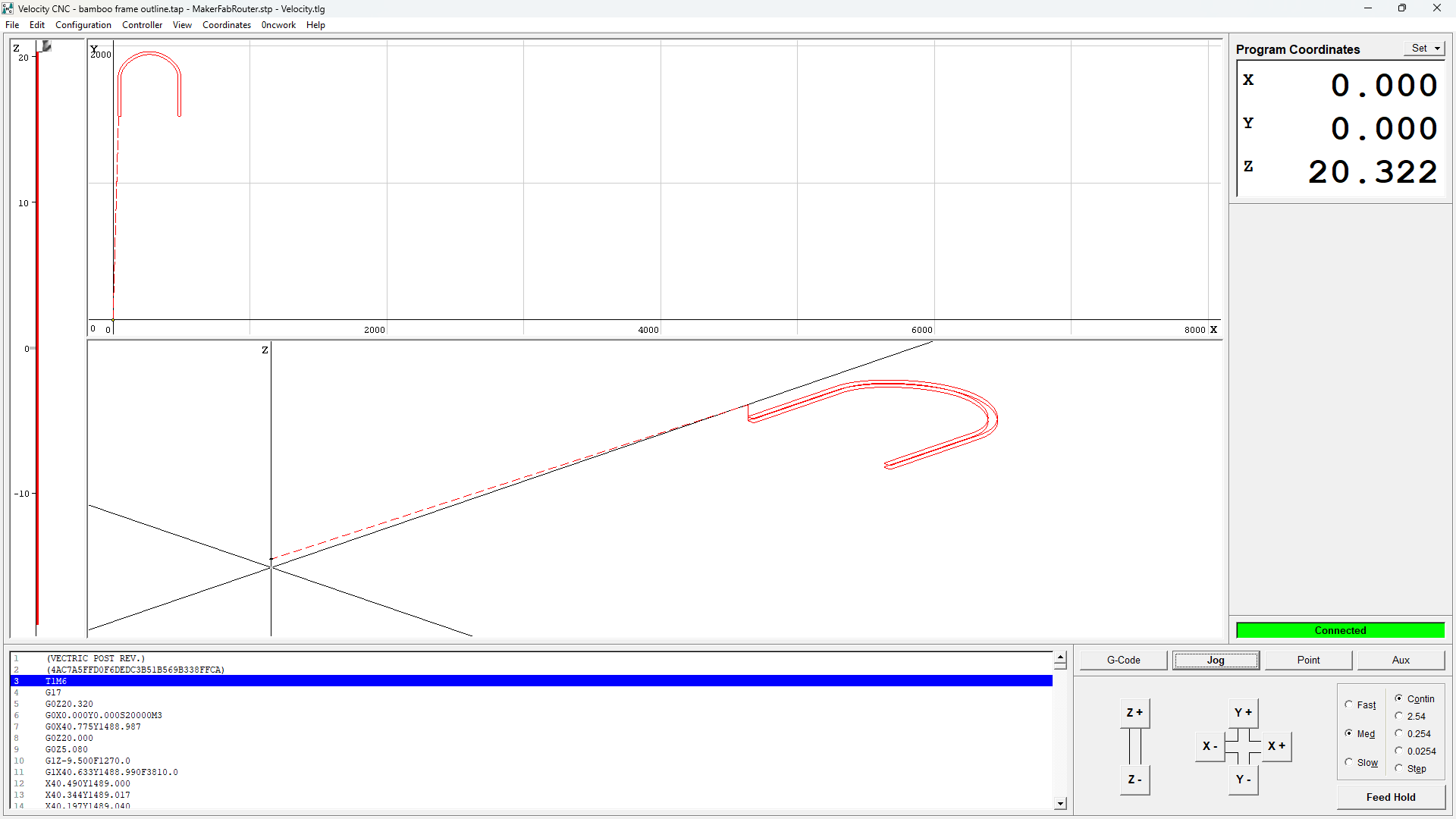This screenshot has width=1456, height=819.
Task: Click the green Connected status bar
Action: click(x=1339, y=630)
